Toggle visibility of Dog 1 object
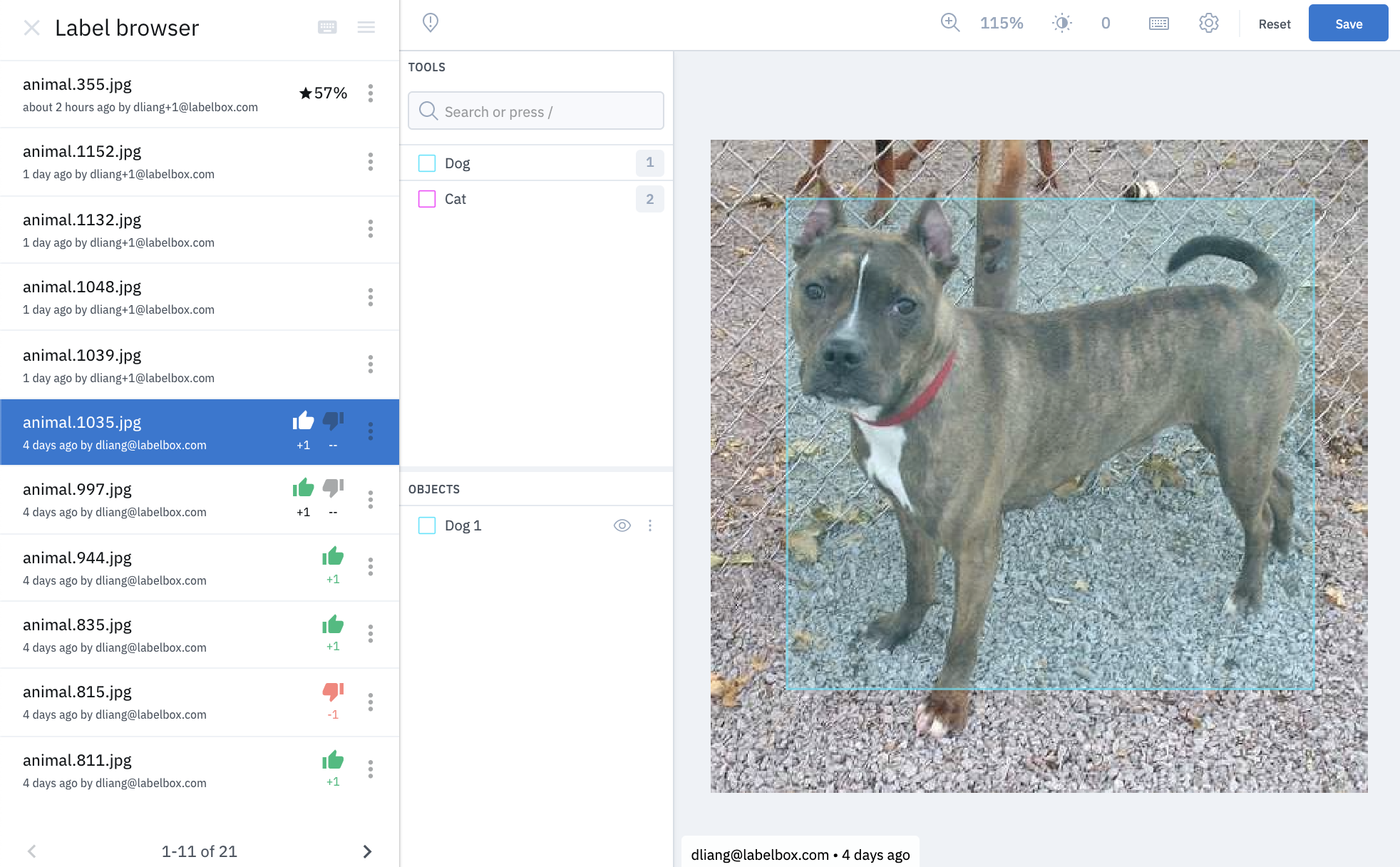Image resolution: width=1400 pixels, height=867 pixels. tap(622, 525)
